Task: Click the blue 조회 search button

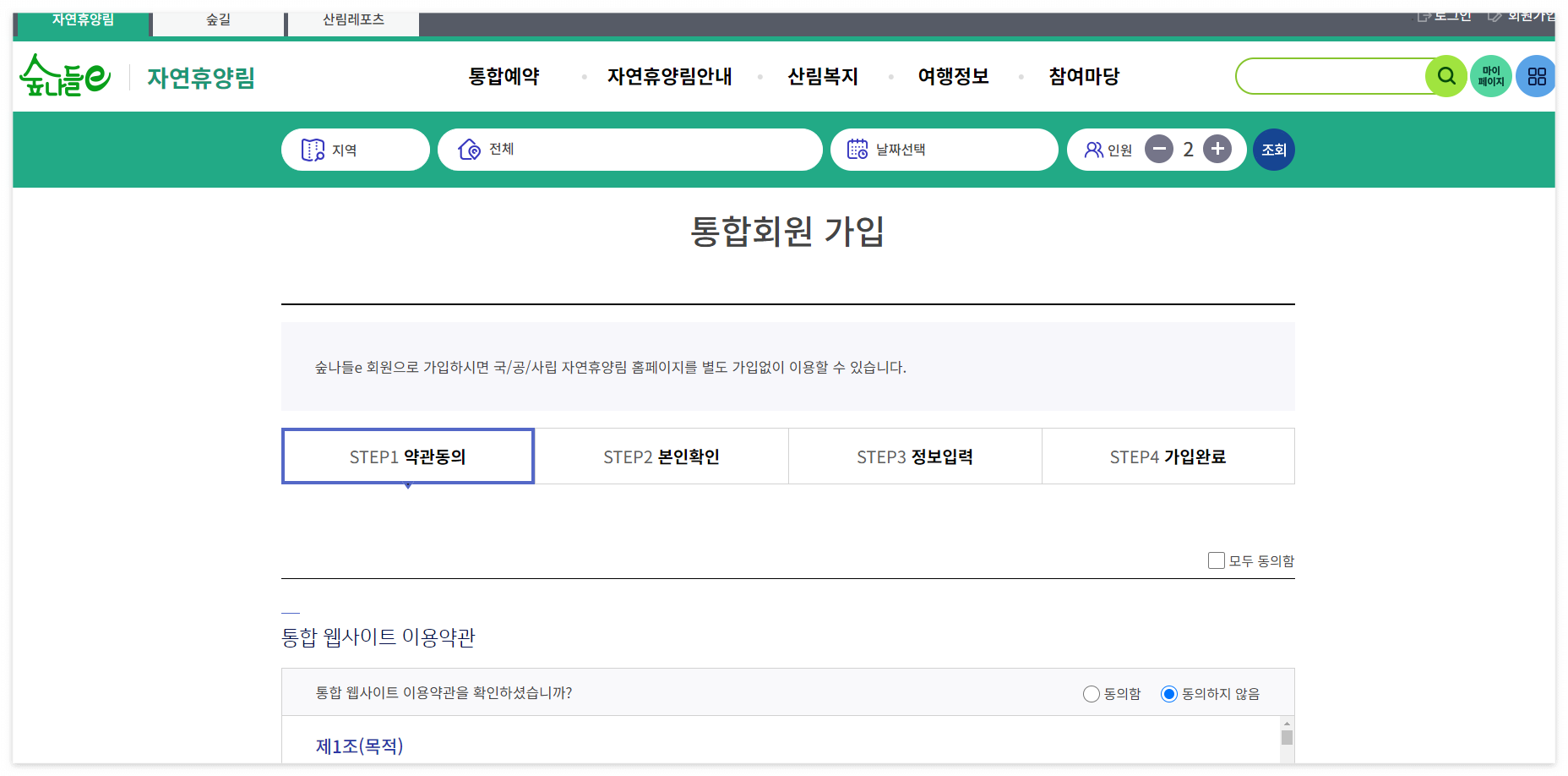Action: 1274,150
